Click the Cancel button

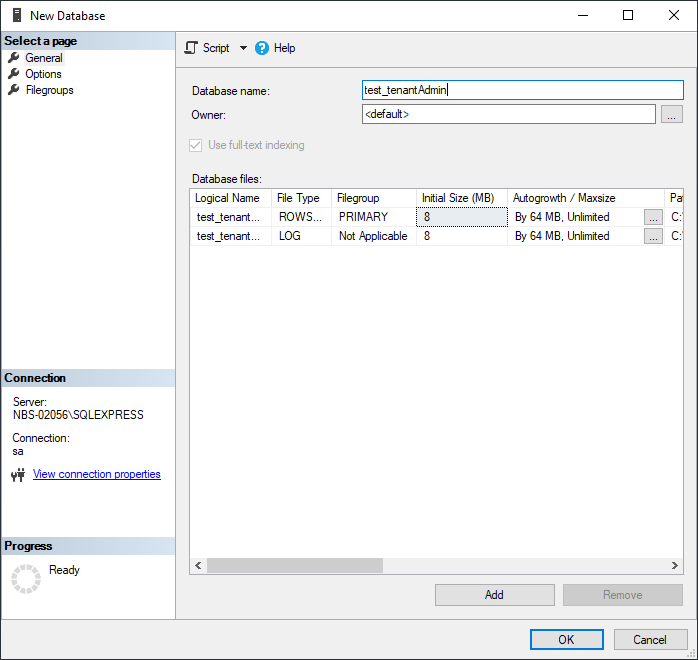[x=649, y=640]
